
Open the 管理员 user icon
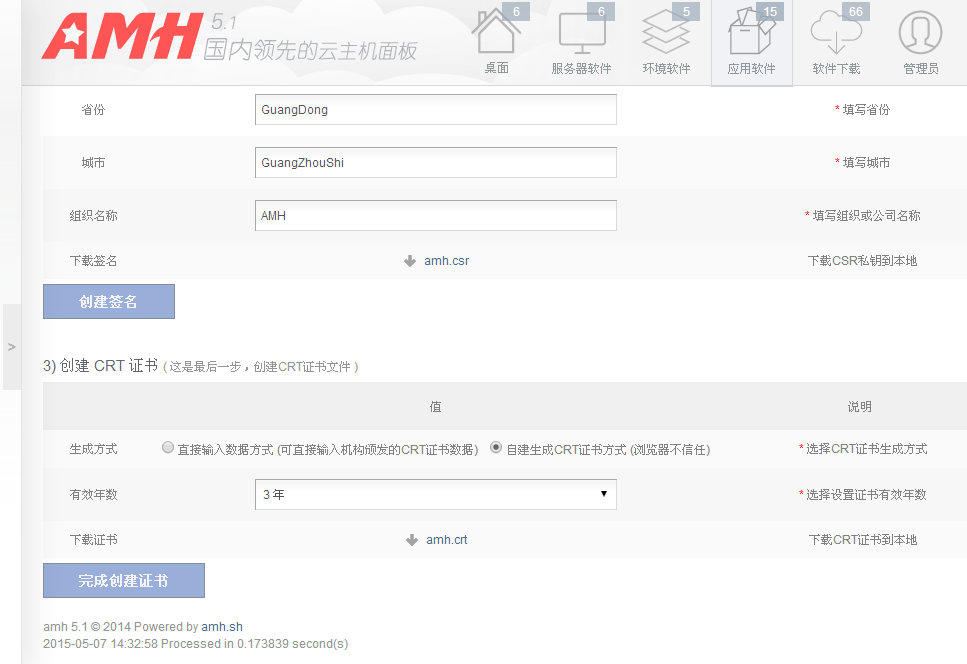tap(920, 34)
